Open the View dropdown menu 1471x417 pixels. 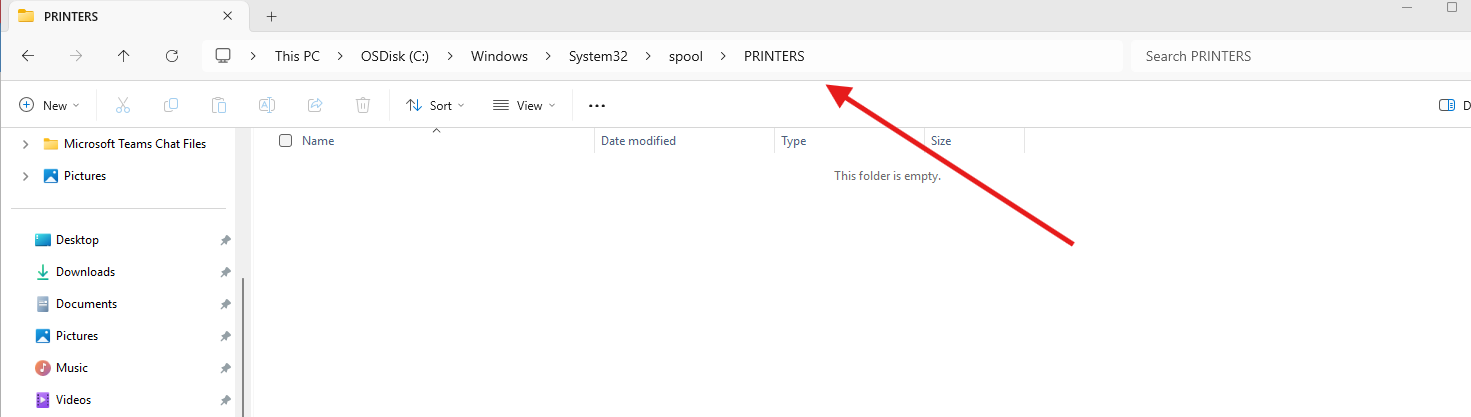pos(522,105)
